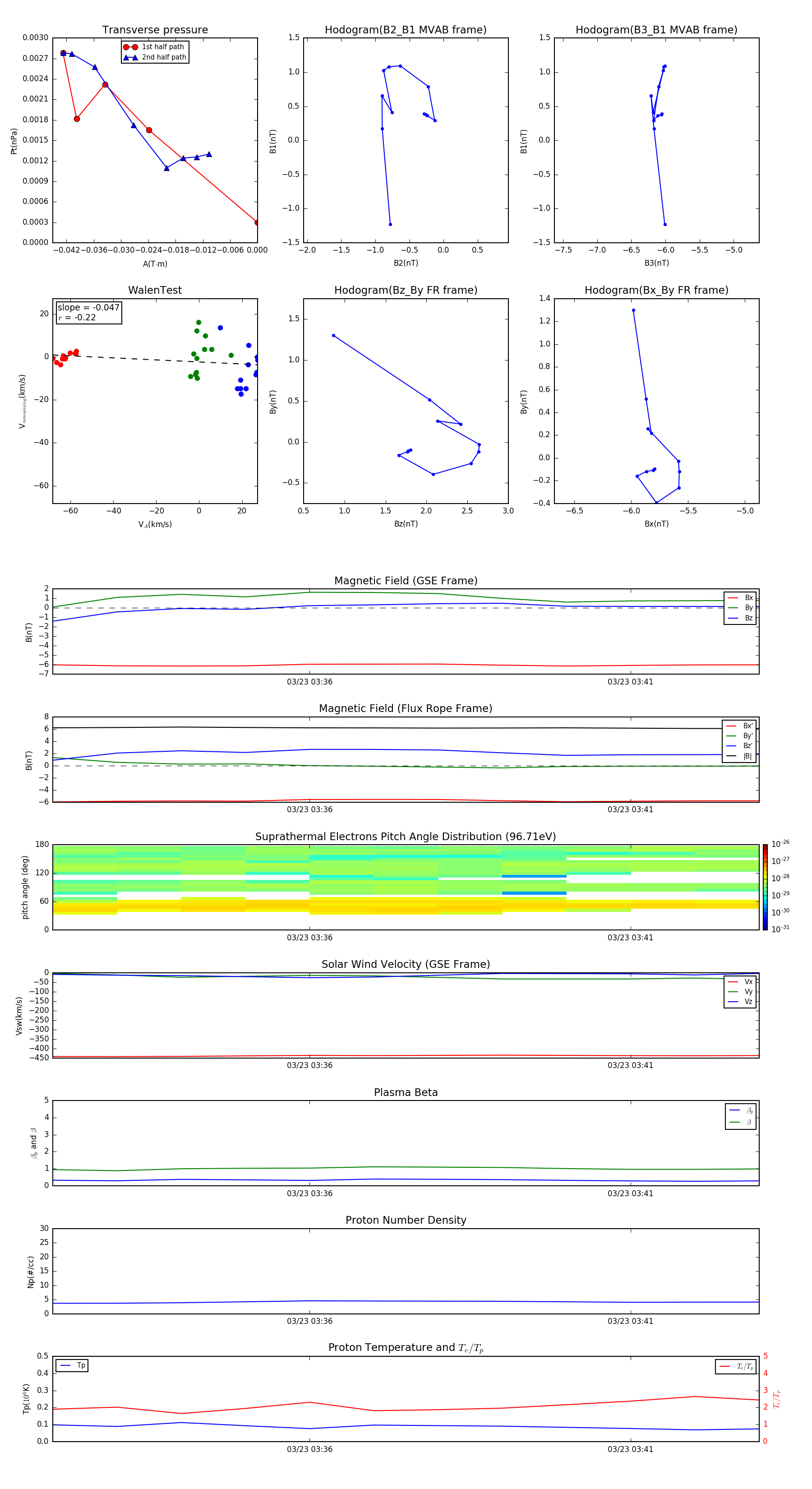Viewport: 812px width, 1489px height.
Task: Click the "Solar Wind Velocity (GSE Frame)" title
Action: (406, 965)
